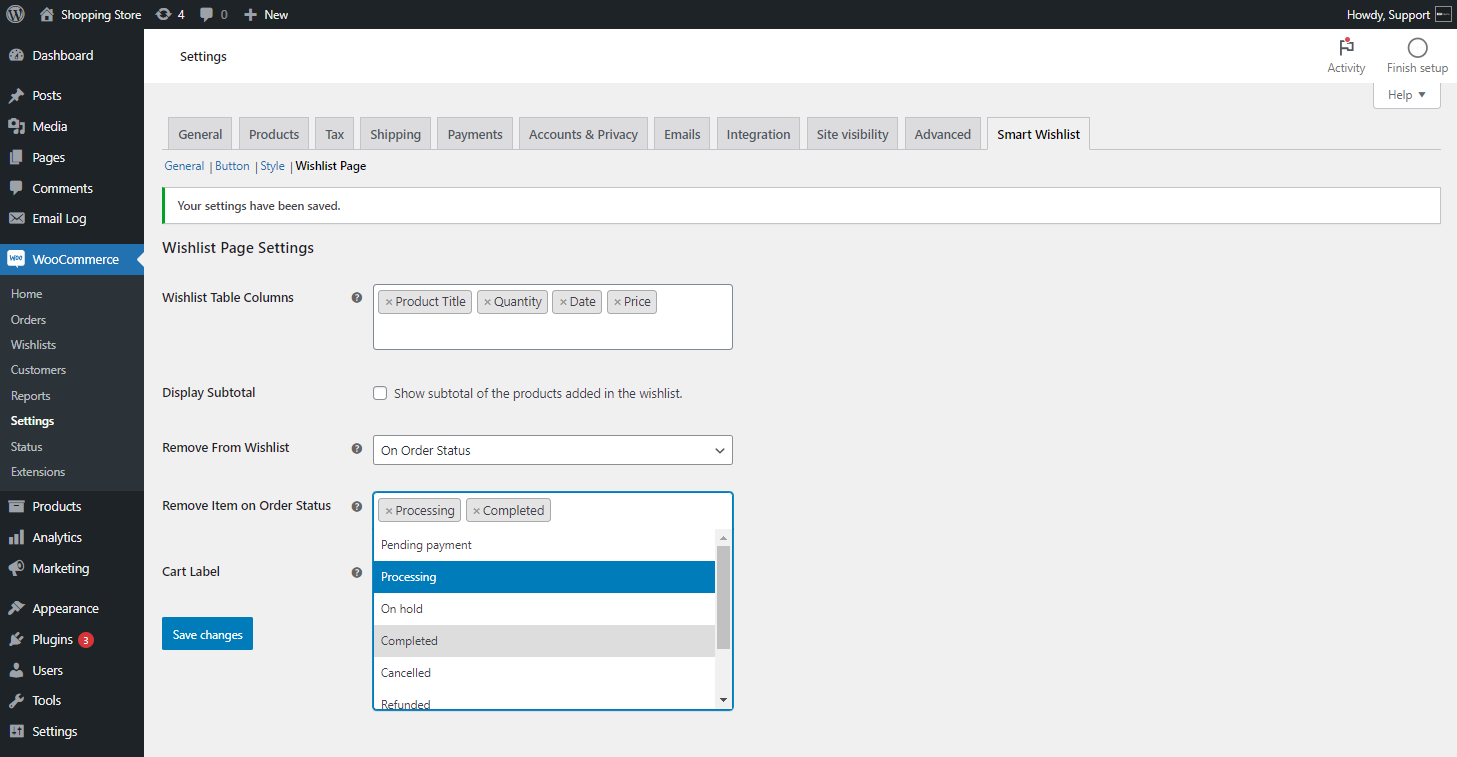Open the Site visibility tab
The width and height of the screenshot is (1457, 757).
[x=852, y=134]
